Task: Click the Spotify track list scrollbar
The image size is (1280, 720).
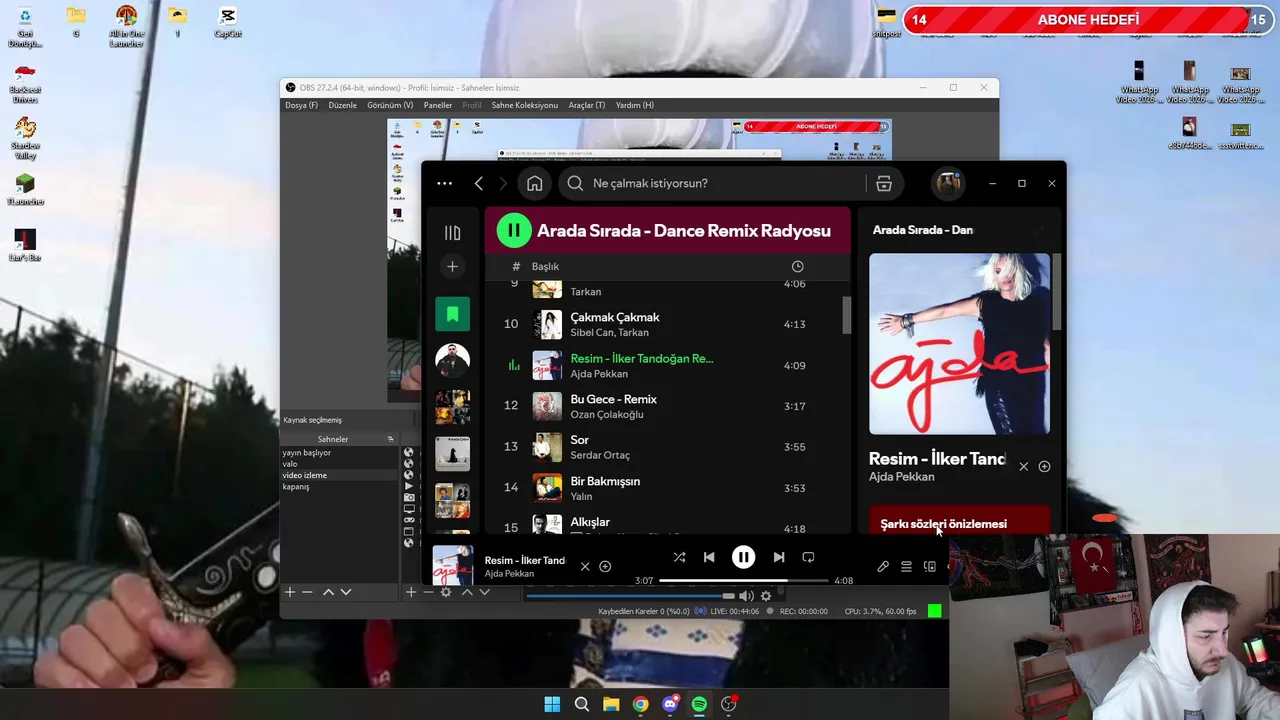Action: (847, 315)
